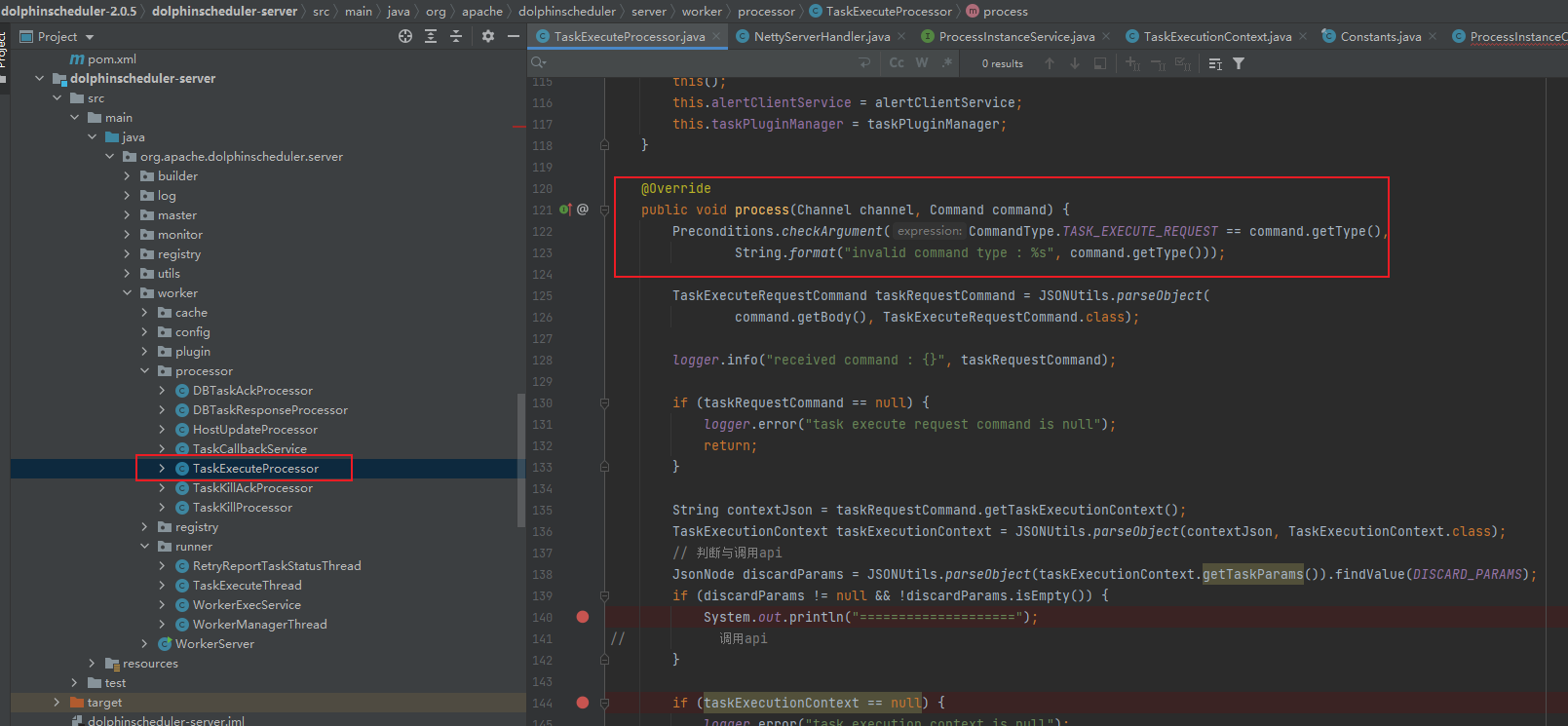
Task: Click the Expand All icon in Project panel
Action: coord(431,36)
